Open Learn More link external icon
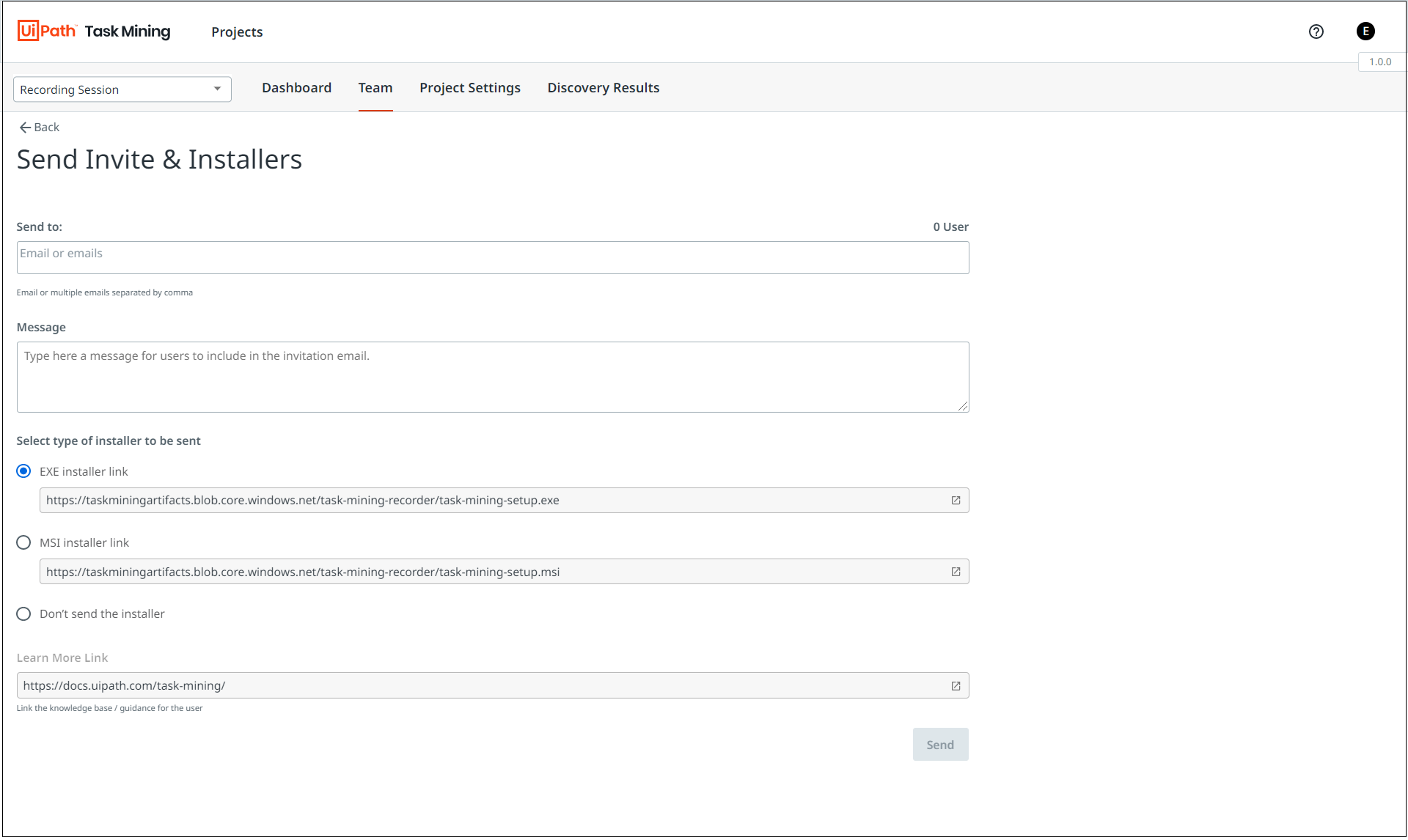The image size is (1408, 840). (x=956, y=686)
